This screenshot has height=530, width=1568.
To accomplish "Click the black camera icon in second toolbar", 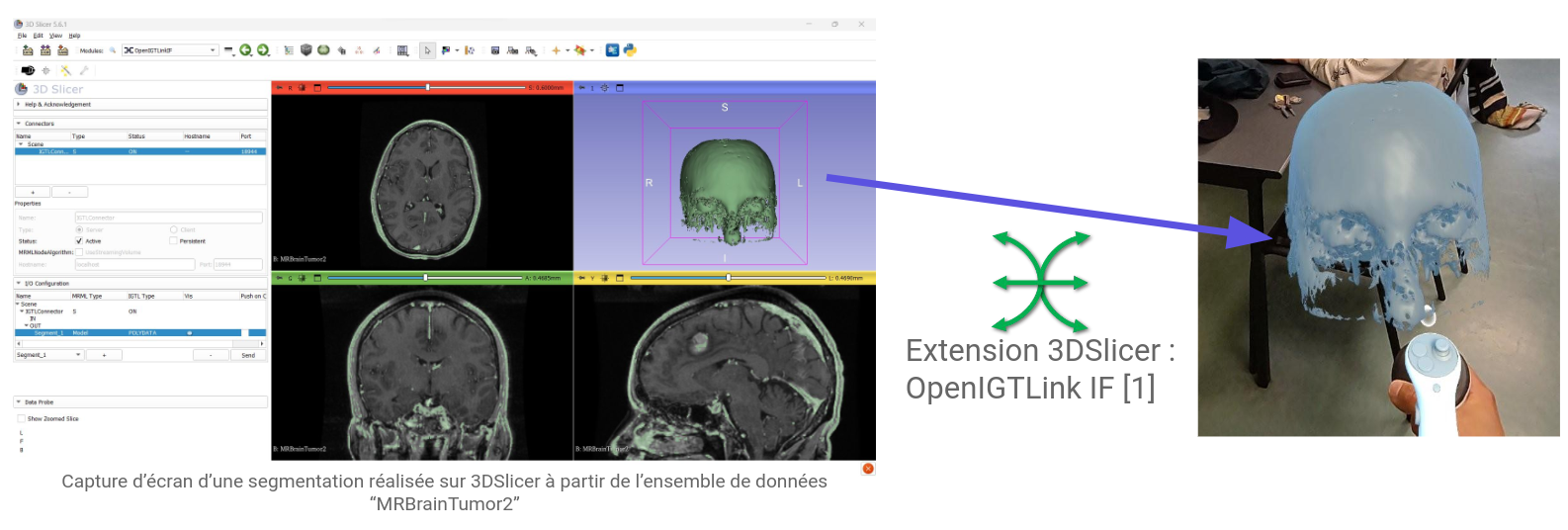I will 28,70.
